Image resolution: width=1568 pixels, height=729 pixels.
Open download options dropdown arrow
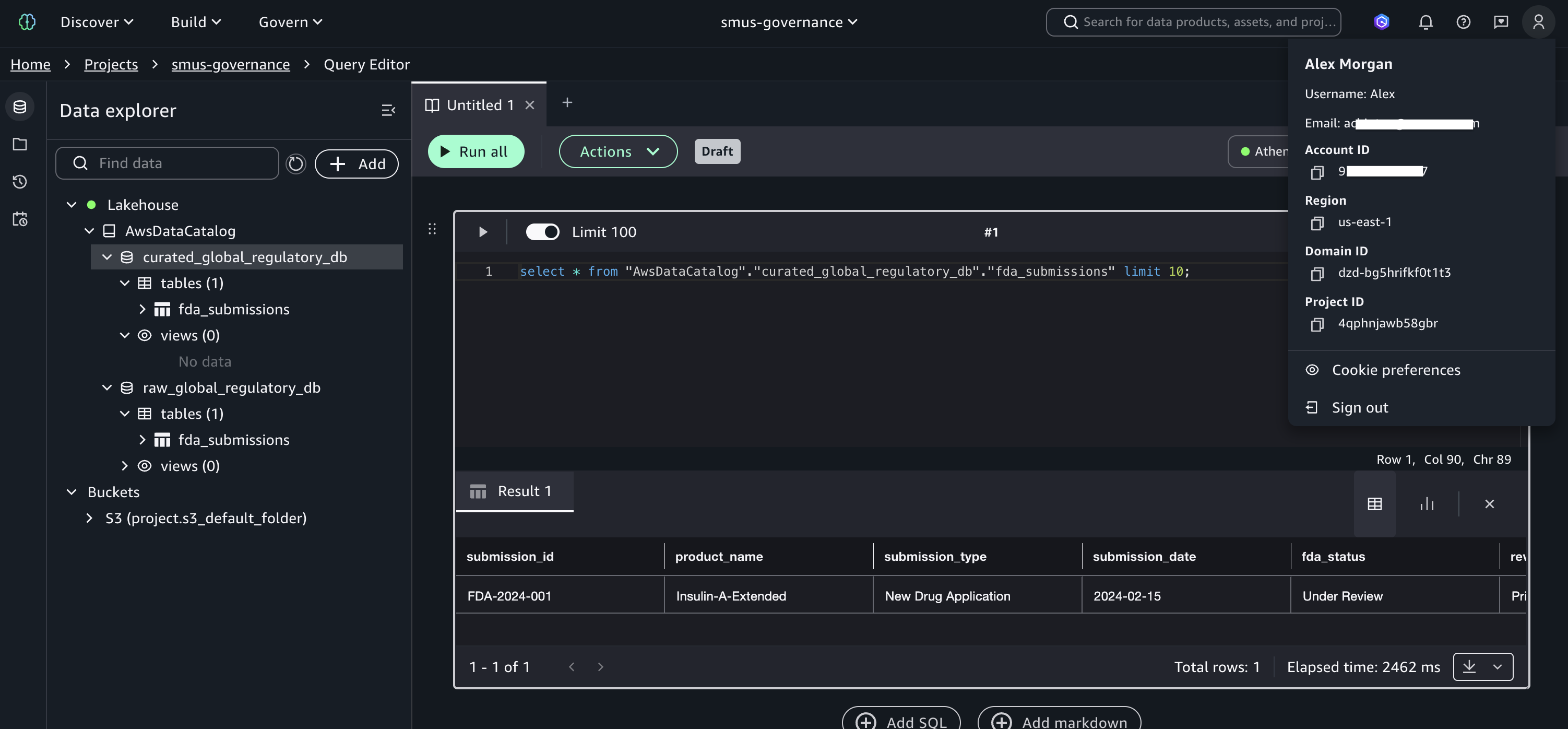[x=1498, y=667]
